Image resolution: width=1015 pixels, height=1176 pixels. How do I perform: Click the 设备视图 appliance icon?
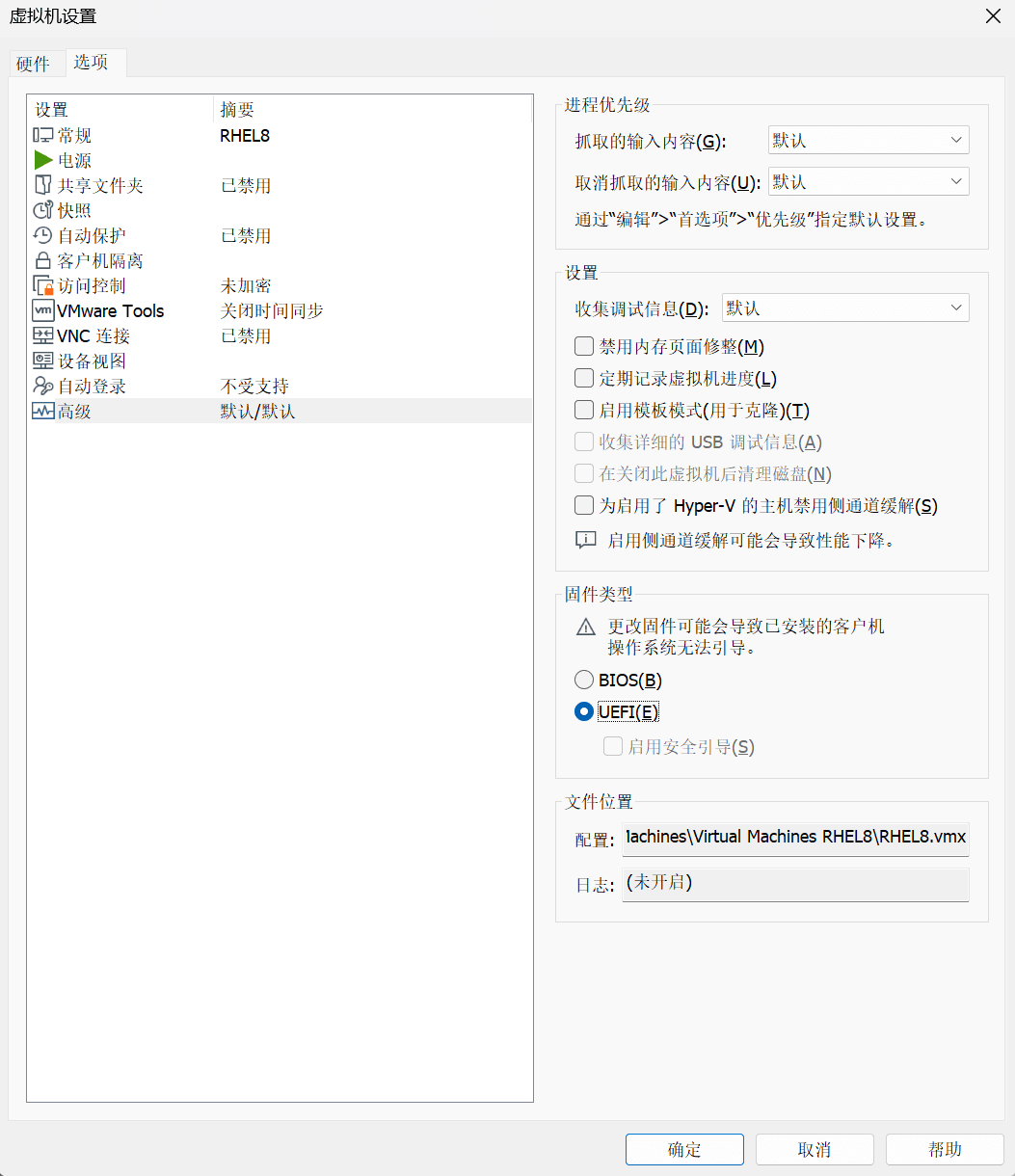(43, 361)
